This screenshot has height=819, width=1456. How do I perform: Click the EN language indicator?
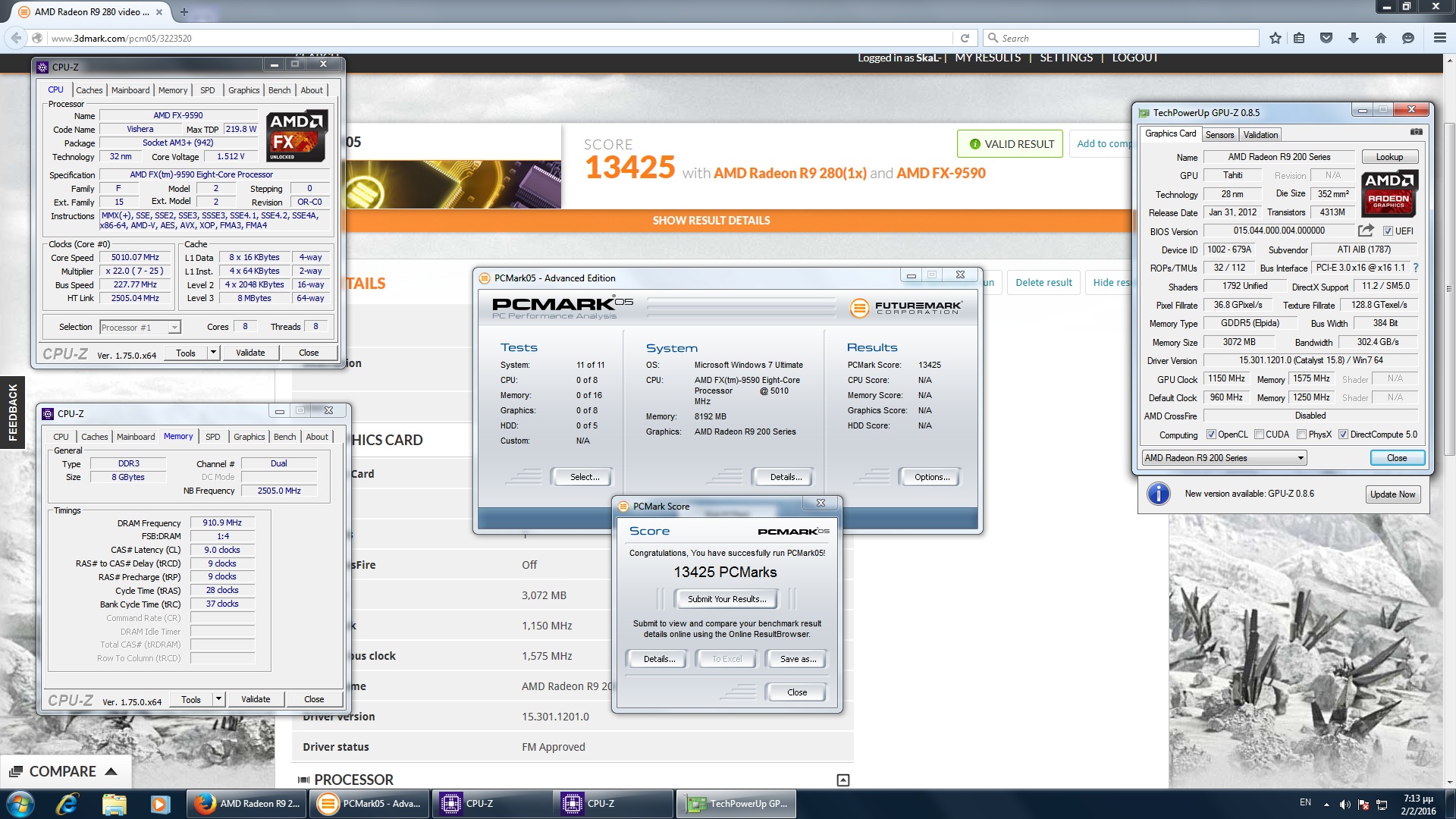pos(1305,802)
